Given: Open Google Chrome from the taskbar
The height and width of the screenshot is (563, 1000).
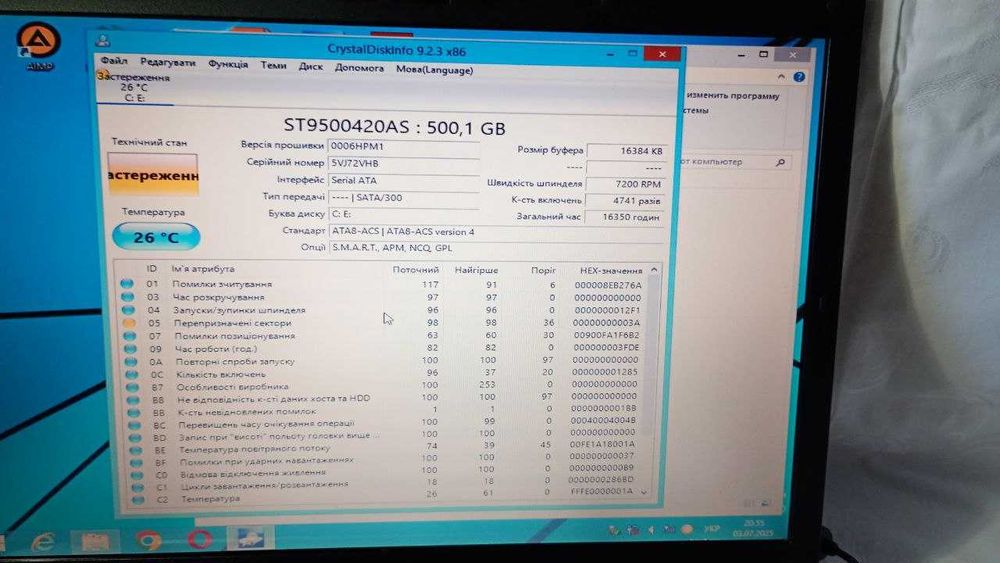Looking at the screenshot, I should pos(147,541).
